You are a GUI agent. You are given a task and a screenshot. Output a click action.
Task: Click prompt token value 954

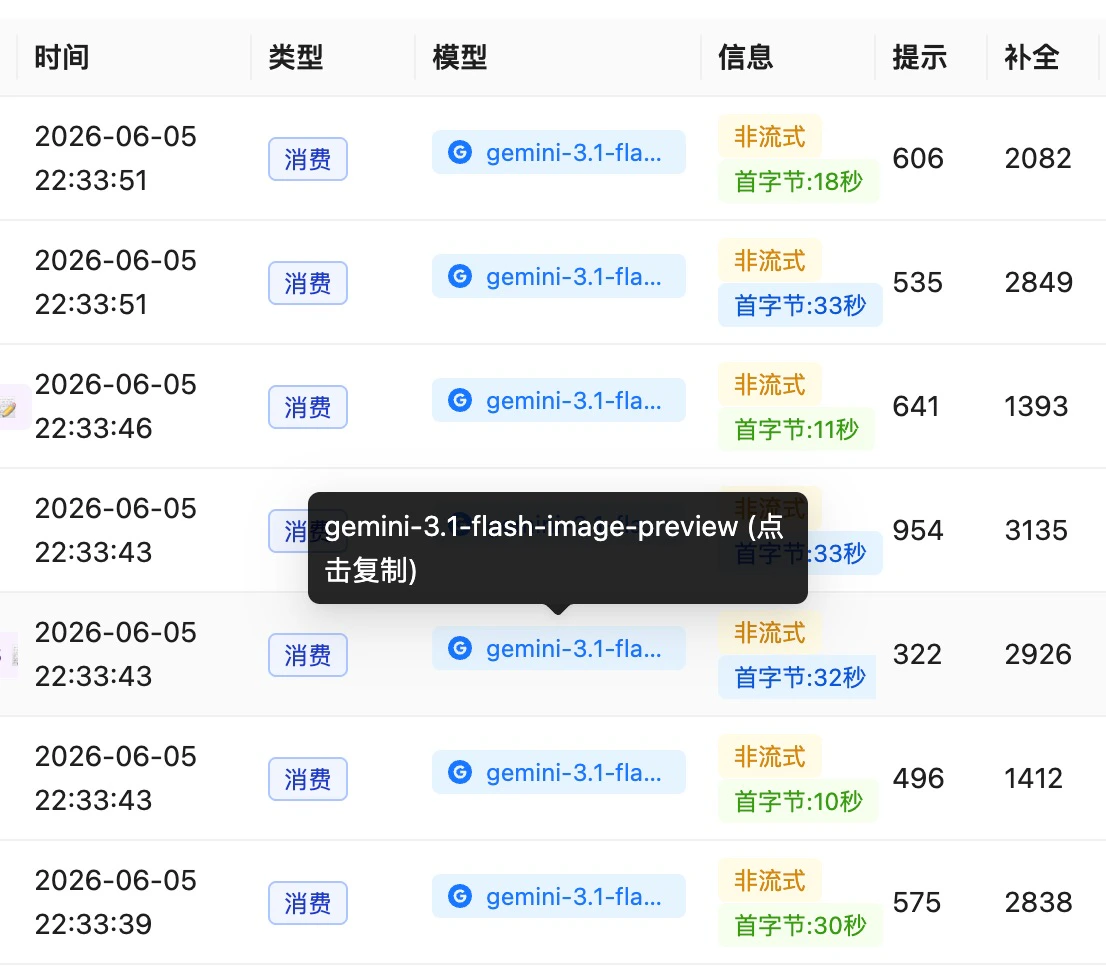point(918,531)
